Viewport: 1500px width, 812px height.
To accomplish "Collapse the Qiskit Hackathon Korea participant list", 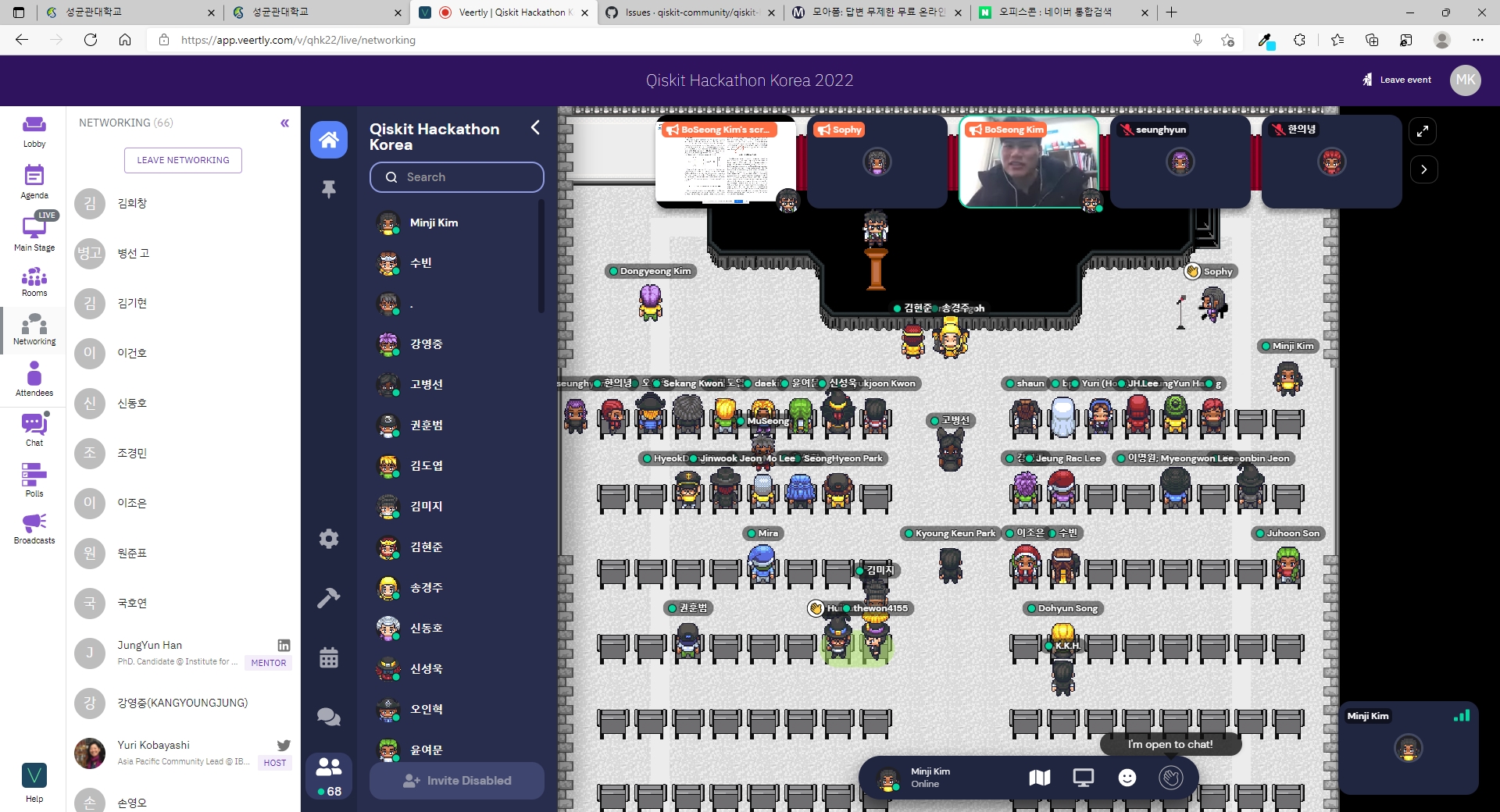I will click(535, 128).
